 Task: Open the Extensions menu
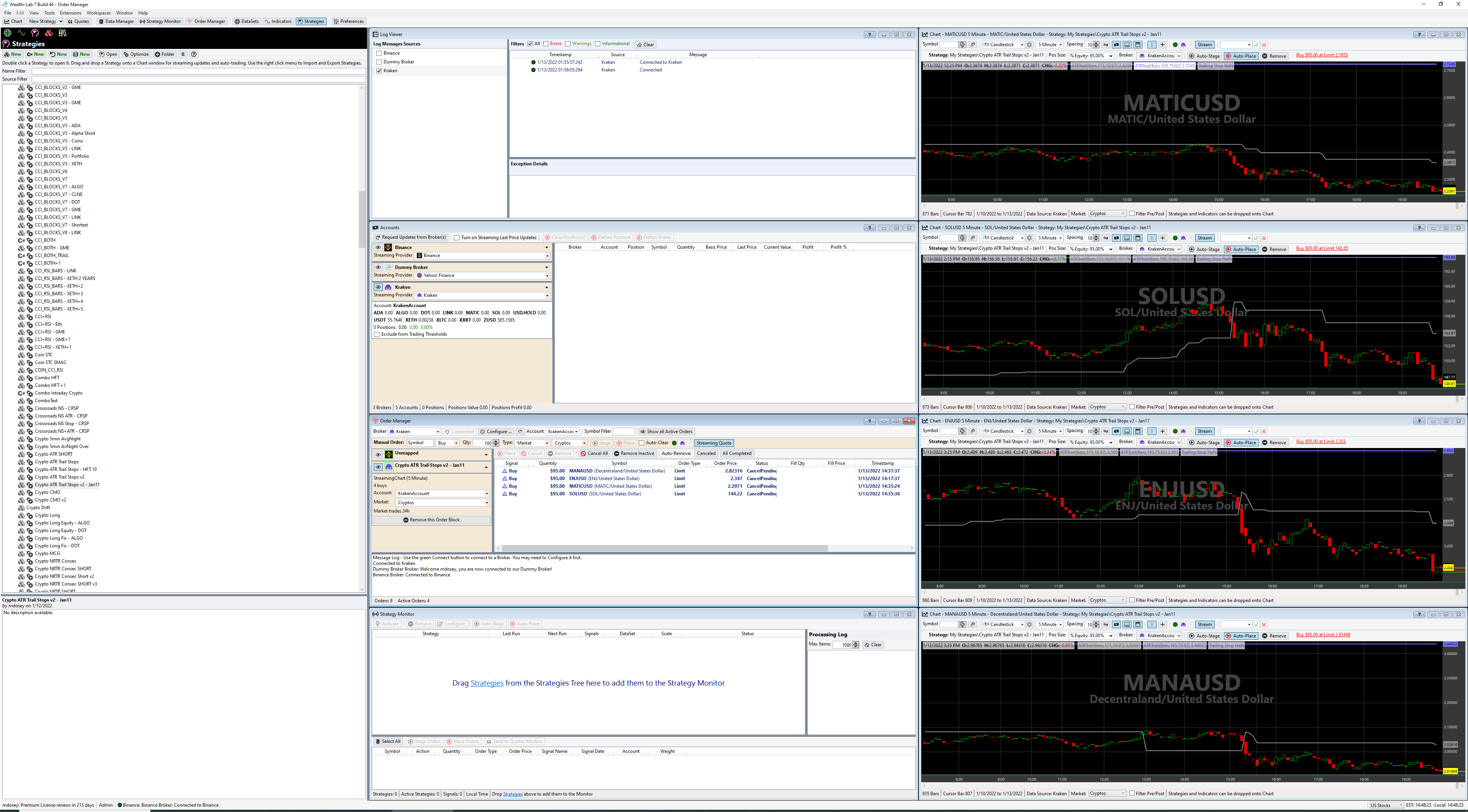tap(70, 13)
